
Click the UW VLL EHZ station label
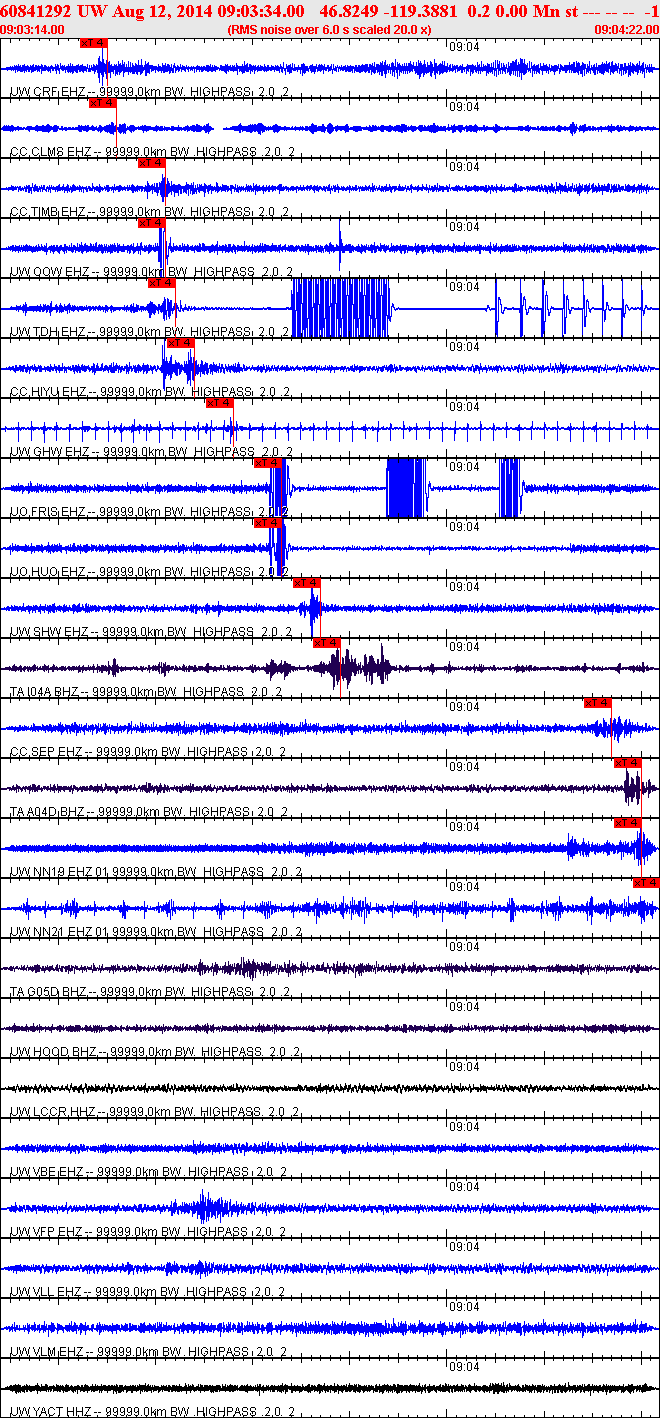[148, 1292]
